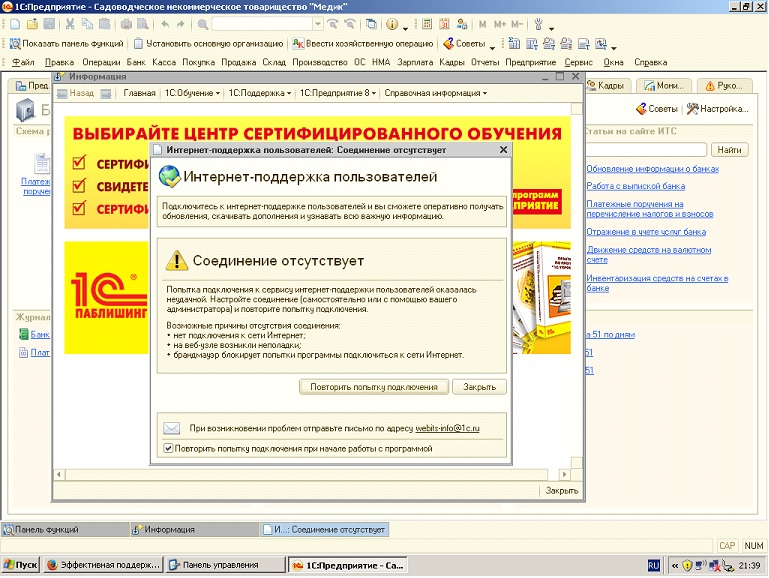The image size is (769, 578).
Task: Switch to the Кадры tab
Action: pyautogui.click(x=606, y=86)
